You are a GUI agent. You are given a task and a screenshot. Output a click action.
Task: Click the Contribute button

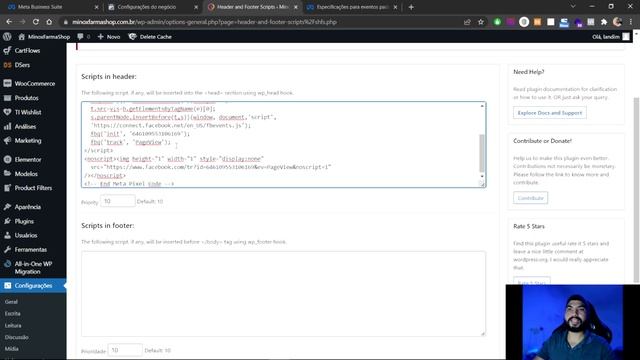pos(531,198)
